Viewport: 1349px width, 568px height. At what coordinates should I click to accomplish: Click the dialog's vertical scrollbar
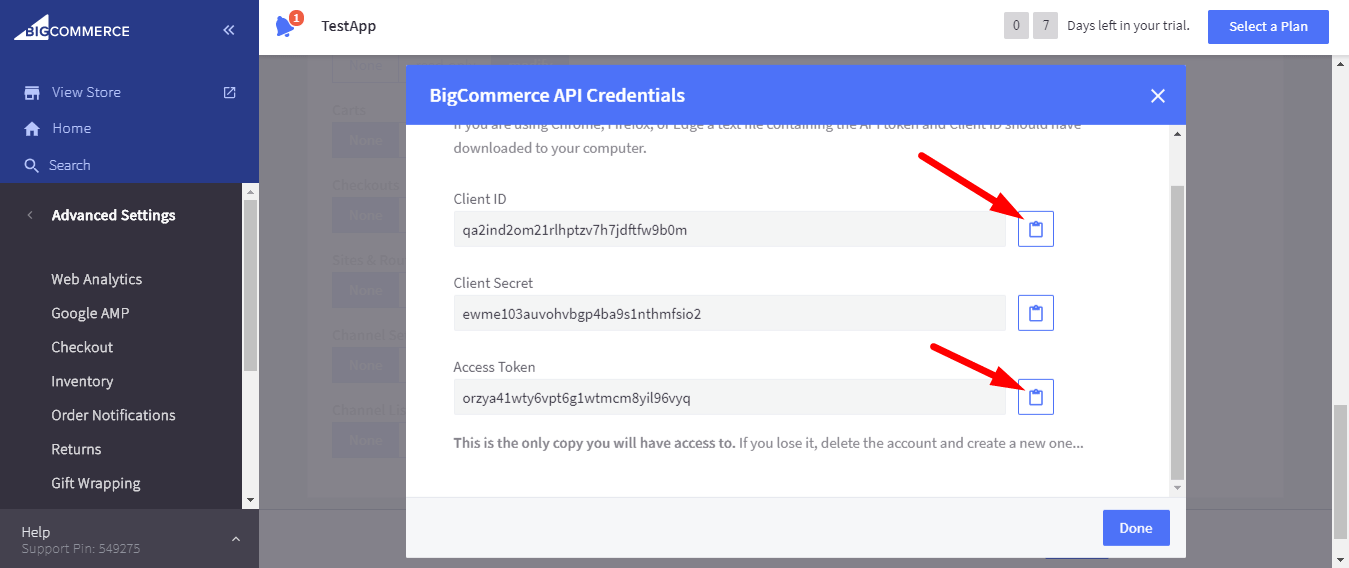point(1177,330)
